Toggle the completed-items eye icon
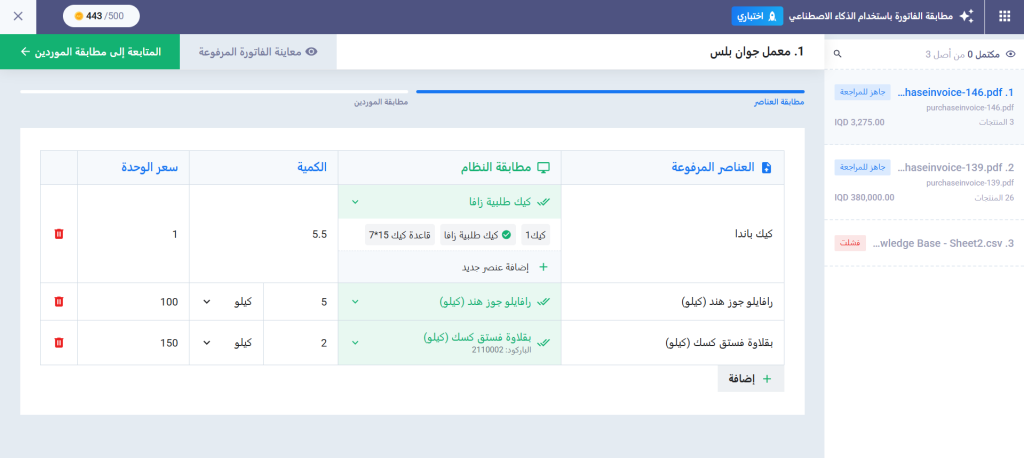Image resolution: width=1024 pixels, height=458 pixels. (x=1010, y=54)
